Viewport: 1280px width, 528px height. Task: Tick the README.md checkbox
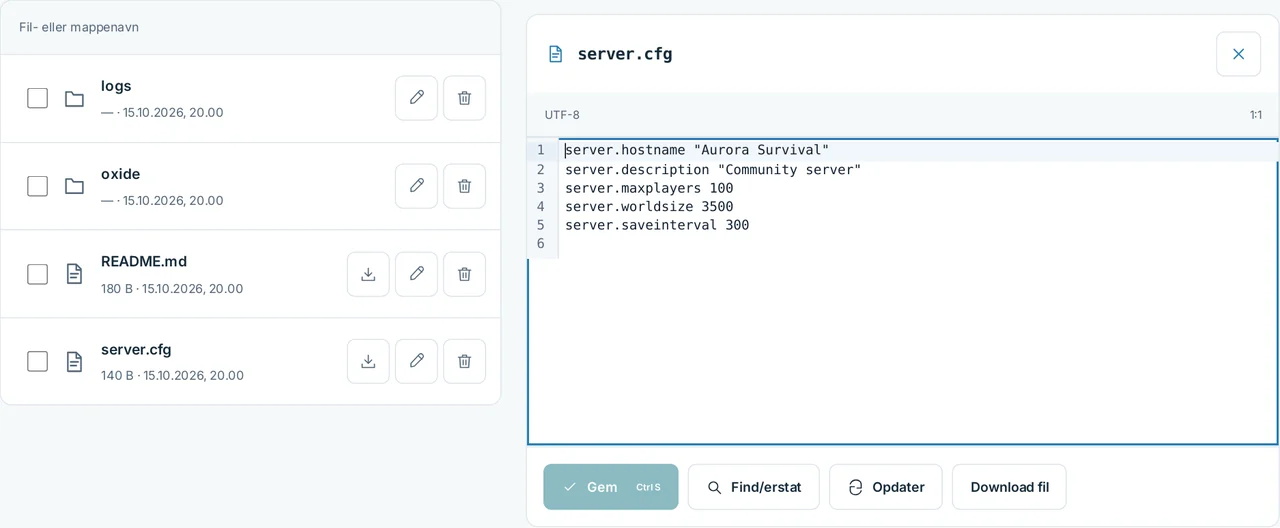pos(37,274)
